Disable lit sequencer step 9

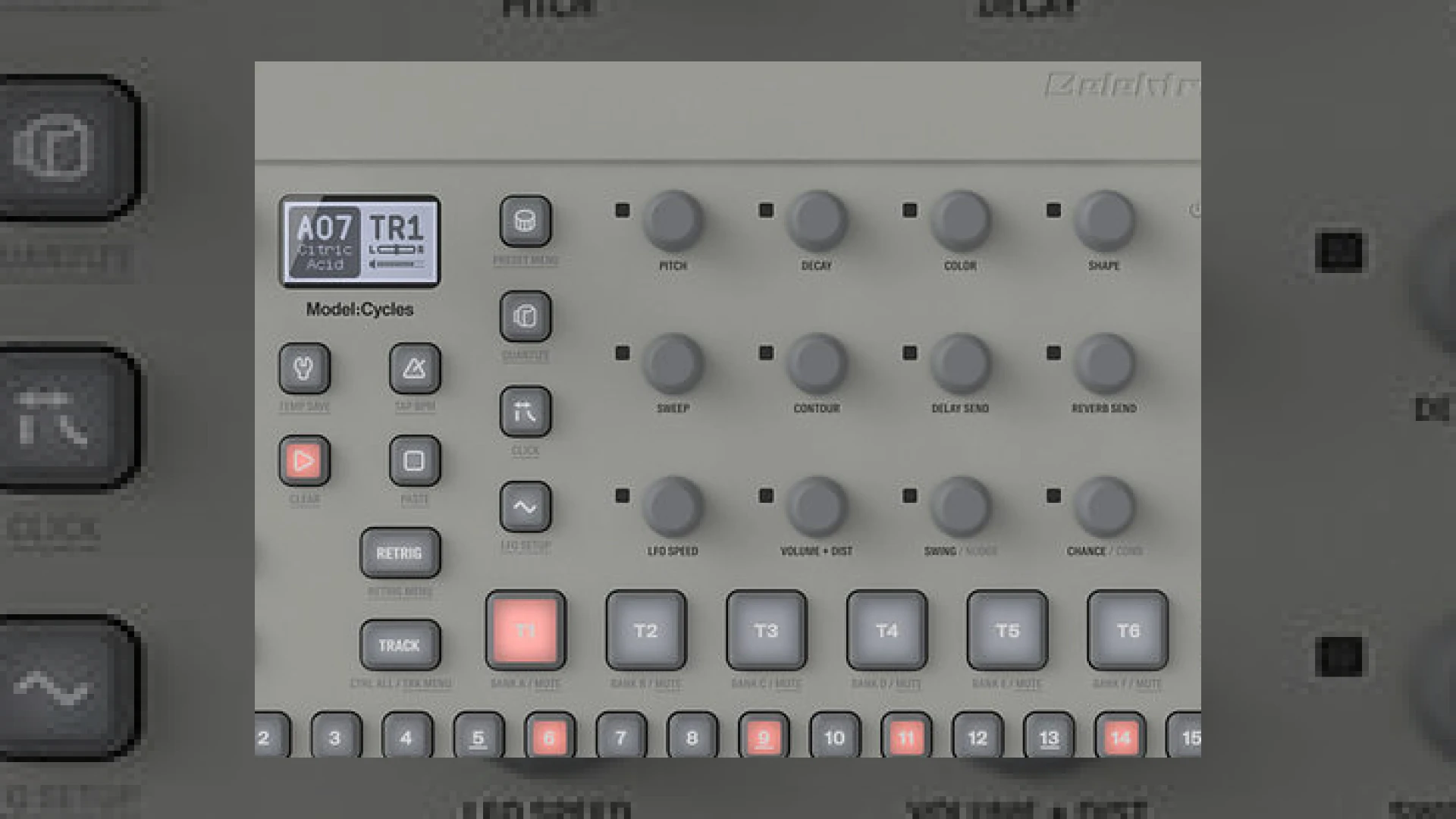[764, 736]
